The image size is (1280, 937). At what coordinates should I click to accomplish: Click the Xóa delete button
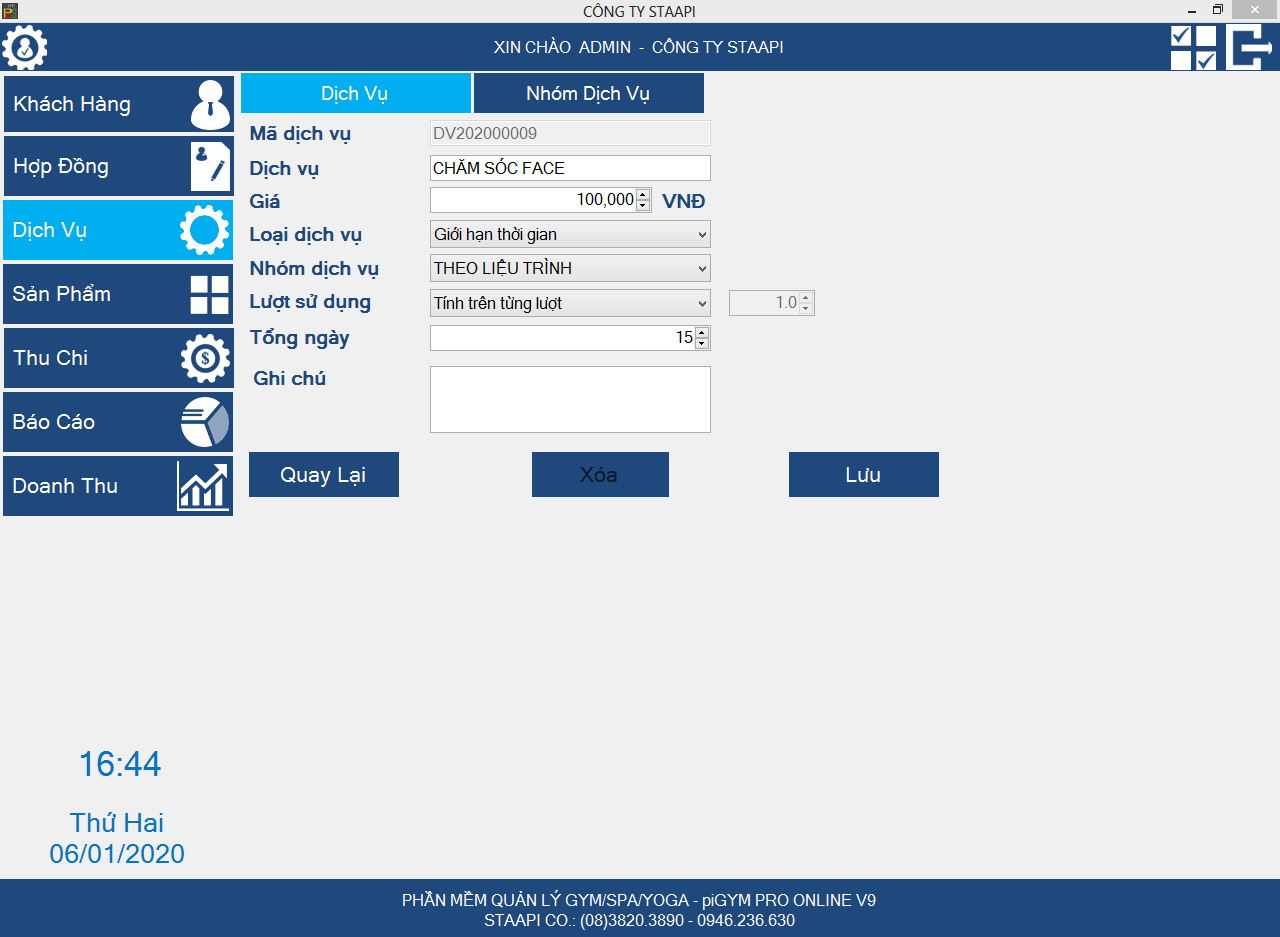pyautogui.click(x=600, y=475)
